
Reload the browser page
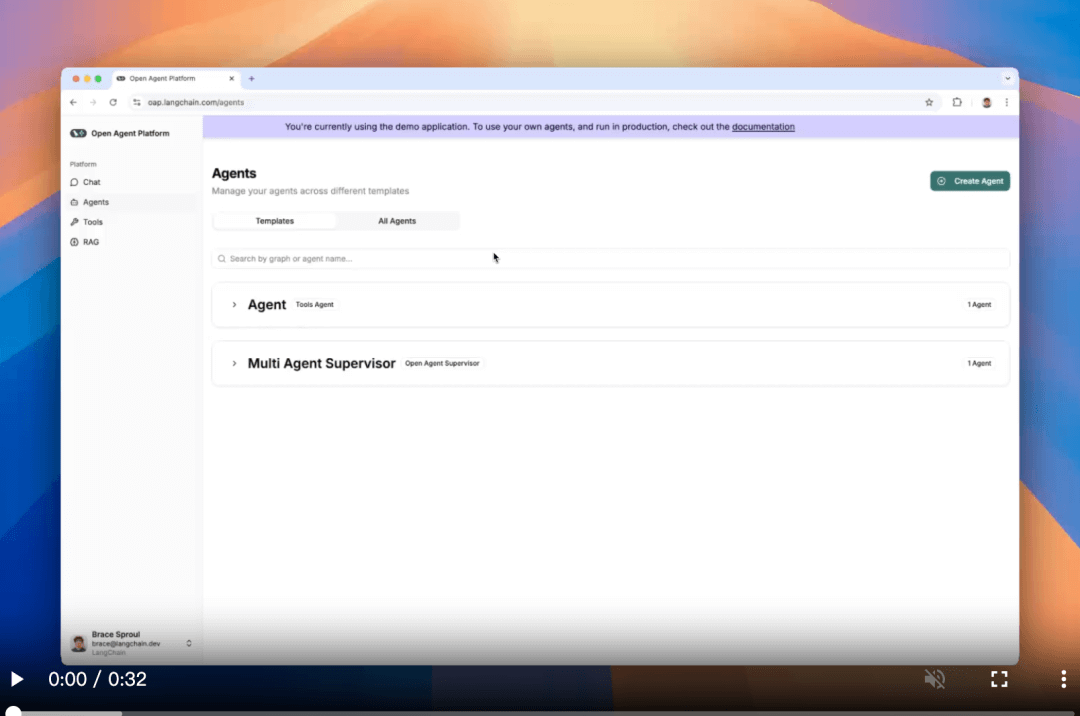(x=113, y=102)
